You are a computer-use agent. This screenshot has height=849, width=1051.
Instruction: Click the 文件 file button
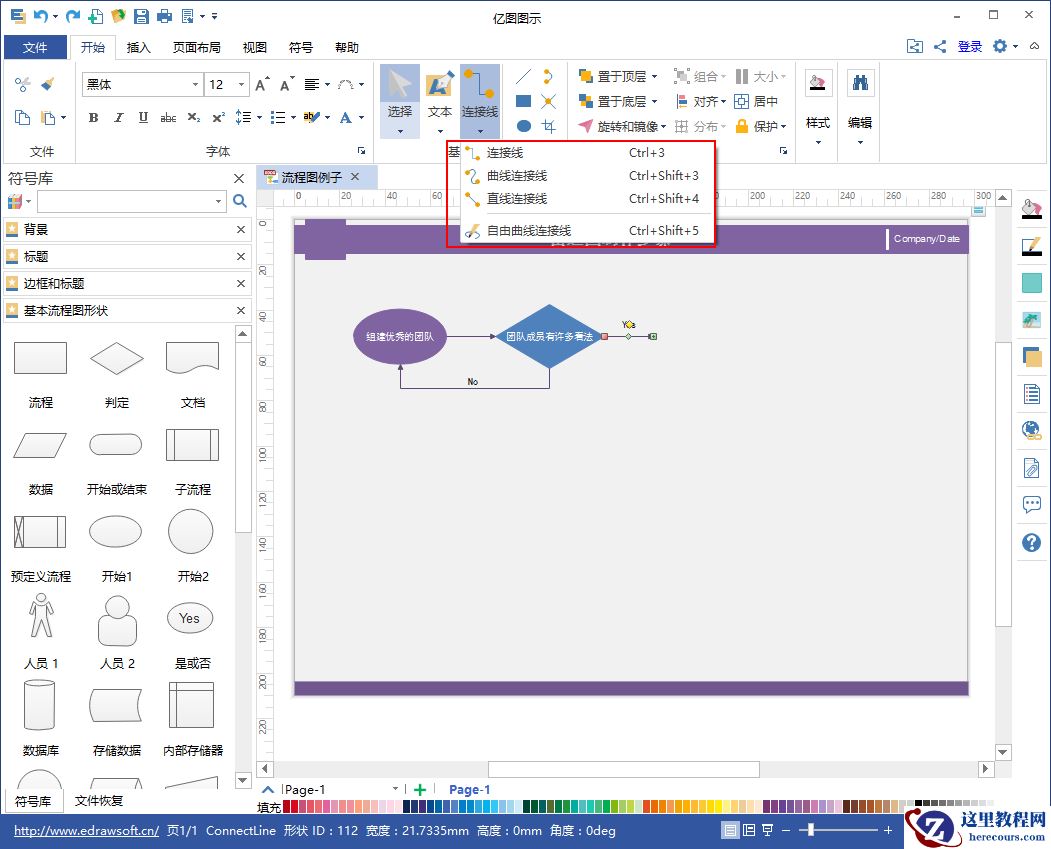coord(35,47)
